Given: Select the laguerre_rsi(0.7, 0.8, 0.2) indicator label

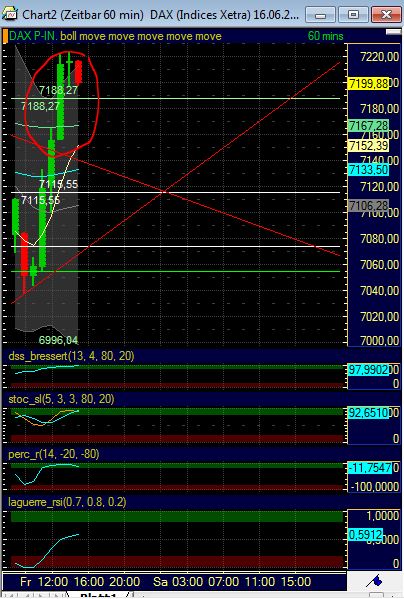Looking at the screenshot, I should point(67,502).
